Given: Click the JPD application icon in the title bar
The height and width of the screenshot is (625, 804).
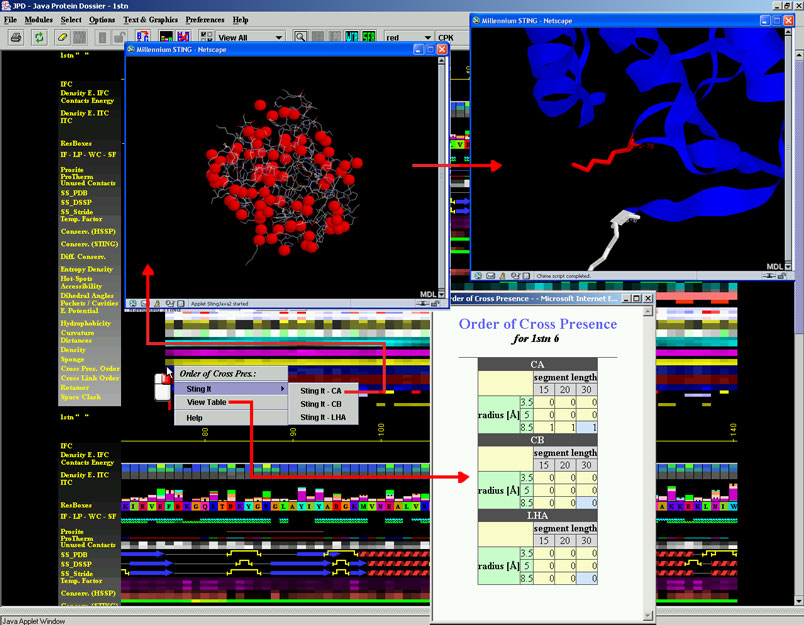Looking at the screenshot, I should pyautogui.click(x=6, y=6).
